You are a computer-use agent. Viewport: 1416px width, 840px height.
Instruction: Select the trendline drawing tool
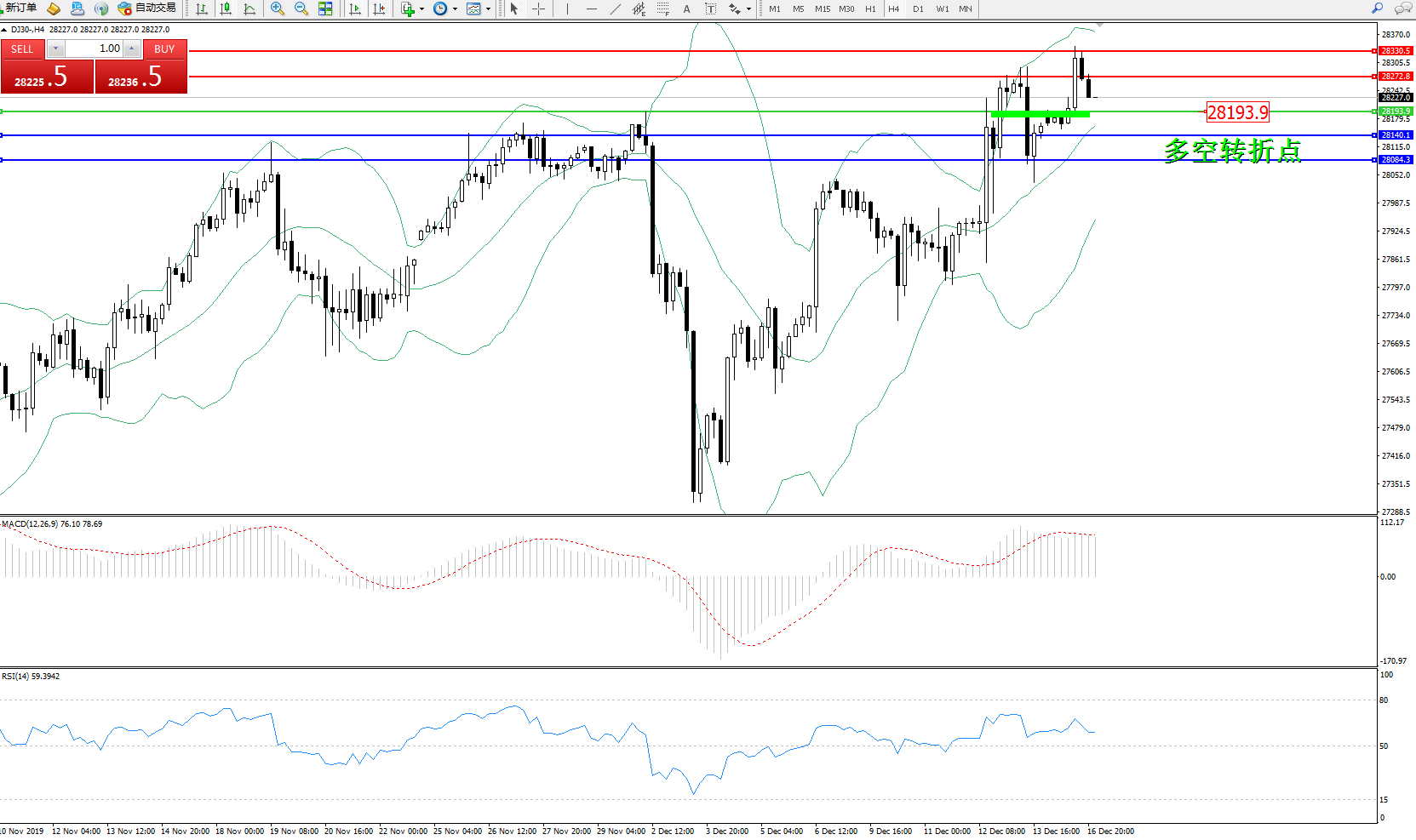pos(616,9)
